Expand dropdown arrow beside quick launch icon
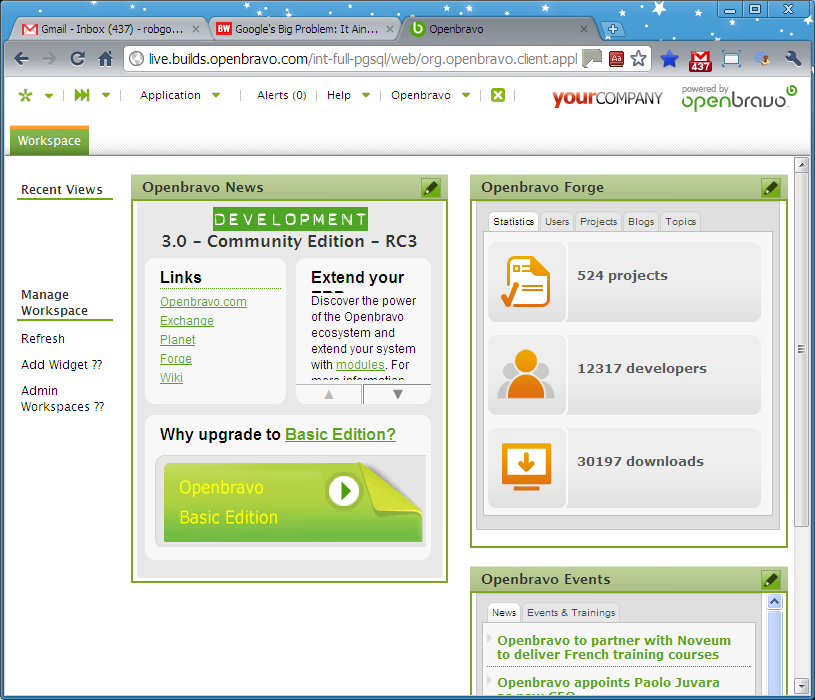The height and width of the screenshot is (700, 815). coord(106,96)
